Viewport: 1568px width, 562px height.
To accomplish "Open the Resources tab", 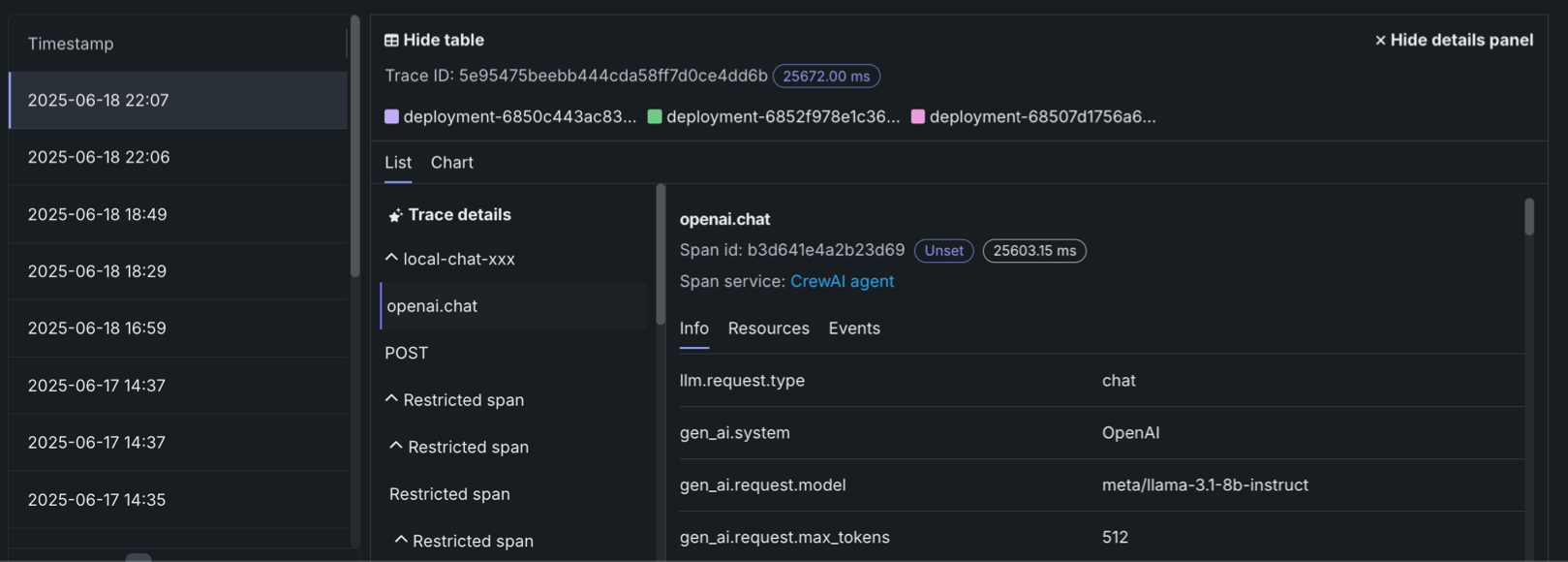I will [x=768, y=328].
